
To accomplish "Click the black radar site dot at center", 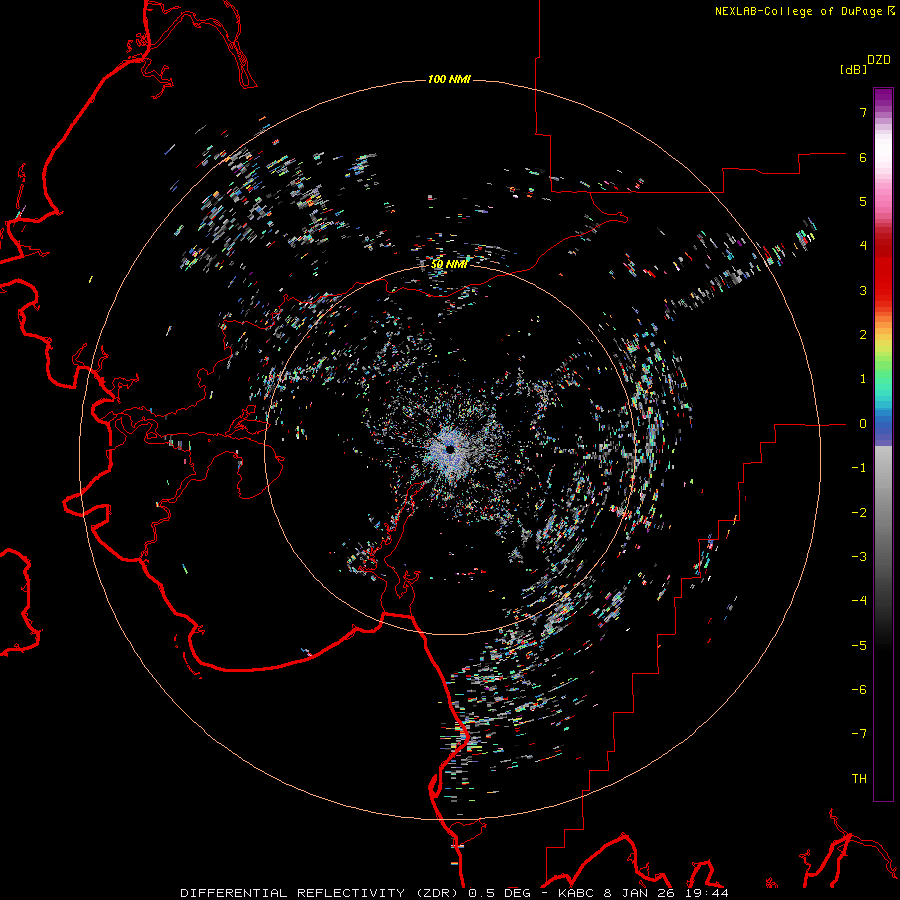I will click(450, 449).
